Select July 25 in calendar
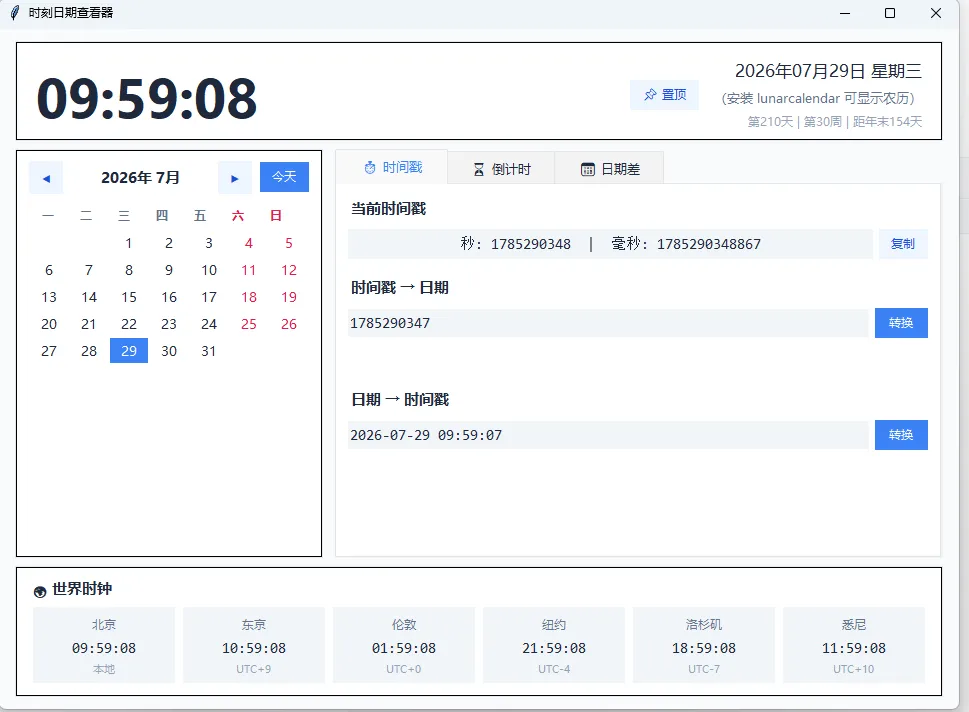Viewport: 969px width, 712px height. coord(249,324)
